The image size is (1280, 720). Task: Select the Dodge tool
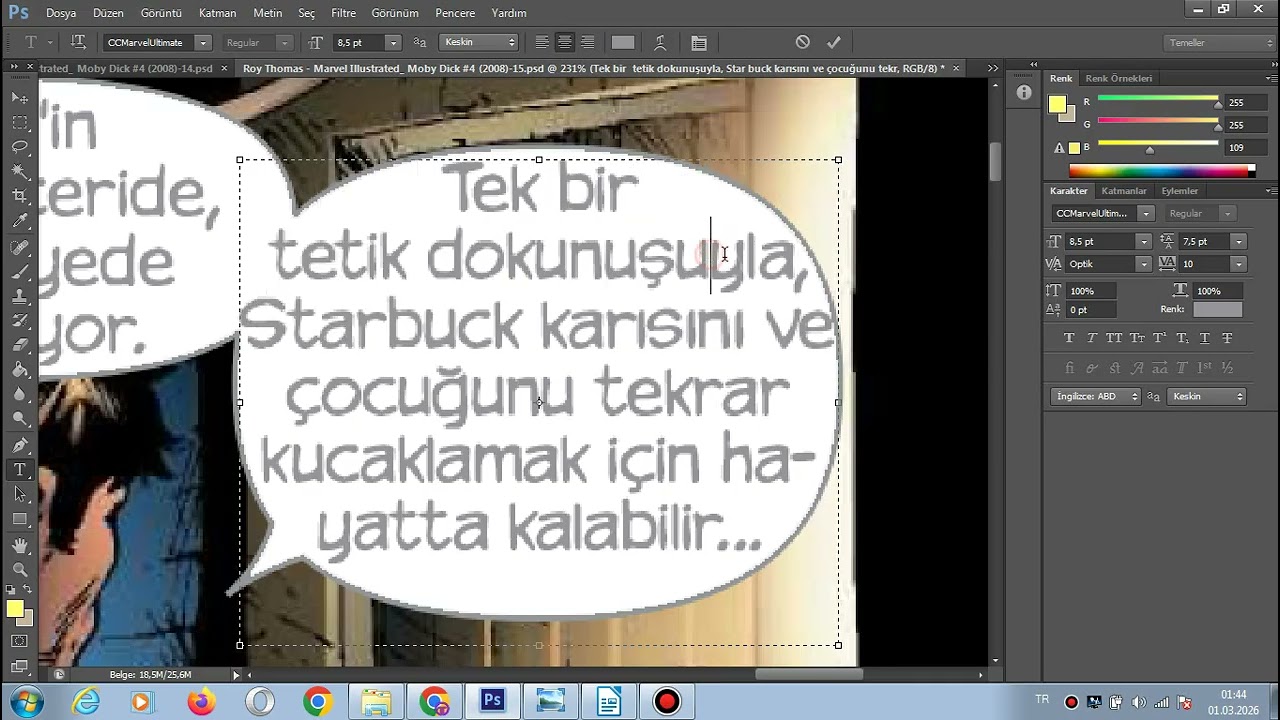(19, 420)
